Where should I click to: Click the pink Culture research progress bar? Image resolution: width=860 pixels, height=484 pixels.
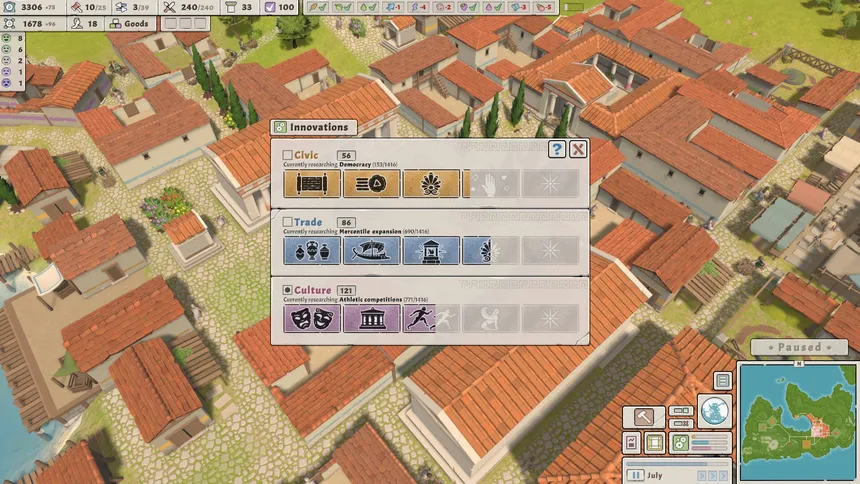point(710,448)
